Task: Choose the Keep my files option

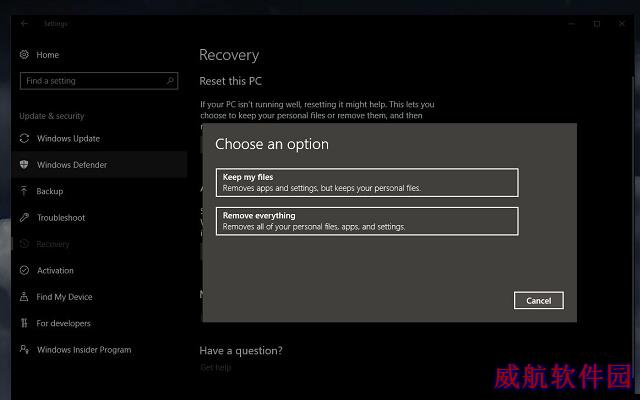Action: click(367, 182)
